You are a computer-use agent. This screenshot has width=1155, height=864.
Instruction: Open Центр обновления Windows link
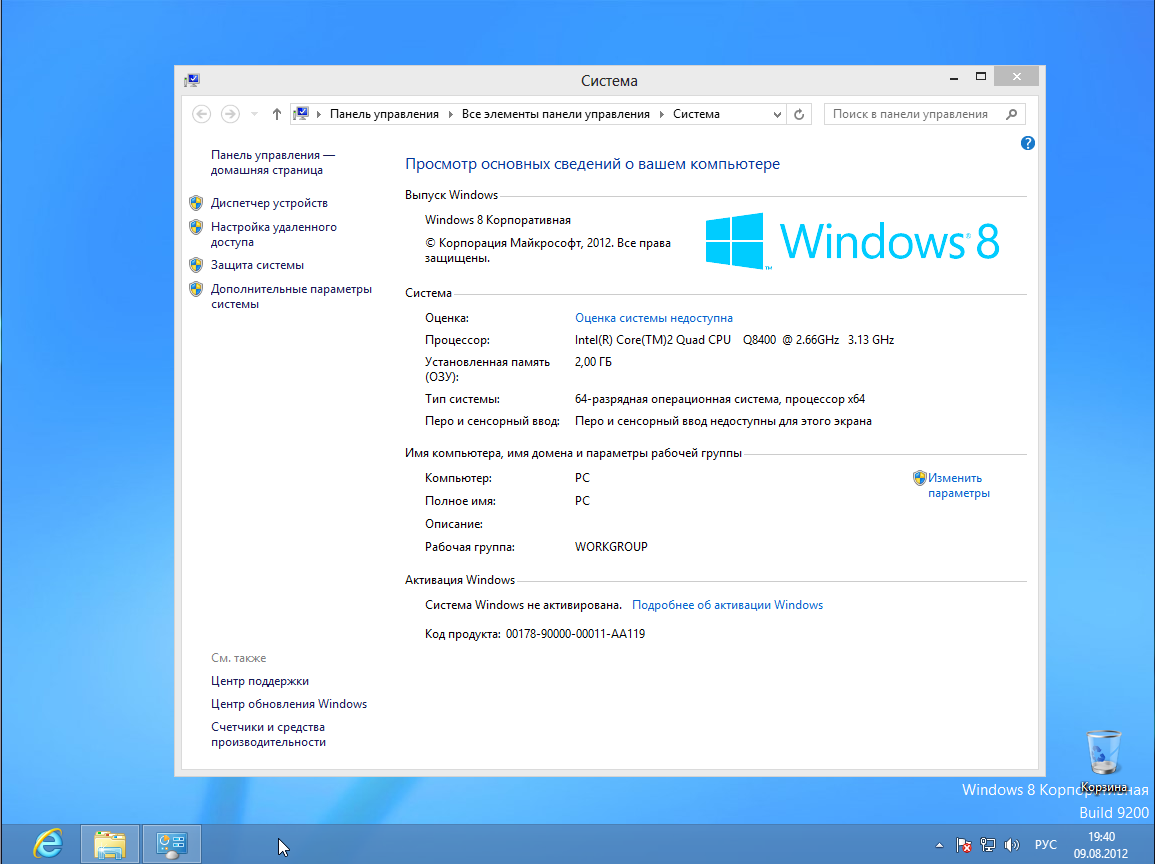[289, 703]
